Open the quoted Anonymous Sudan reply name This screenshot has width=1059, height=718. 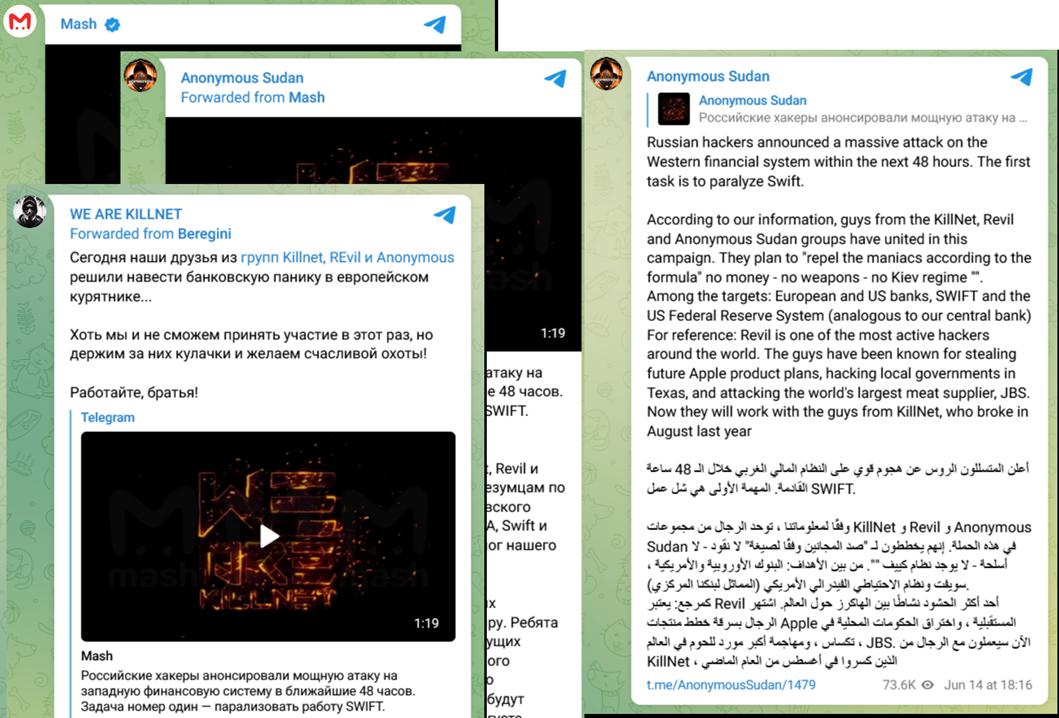click(752, 101)
